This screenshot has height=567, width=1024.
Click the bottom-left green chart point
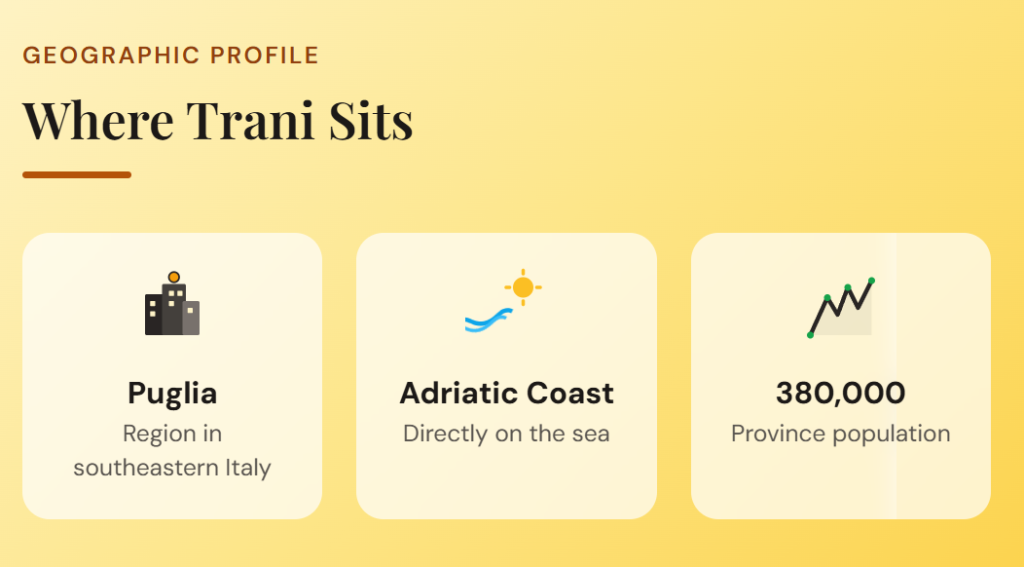coord(810,334)
